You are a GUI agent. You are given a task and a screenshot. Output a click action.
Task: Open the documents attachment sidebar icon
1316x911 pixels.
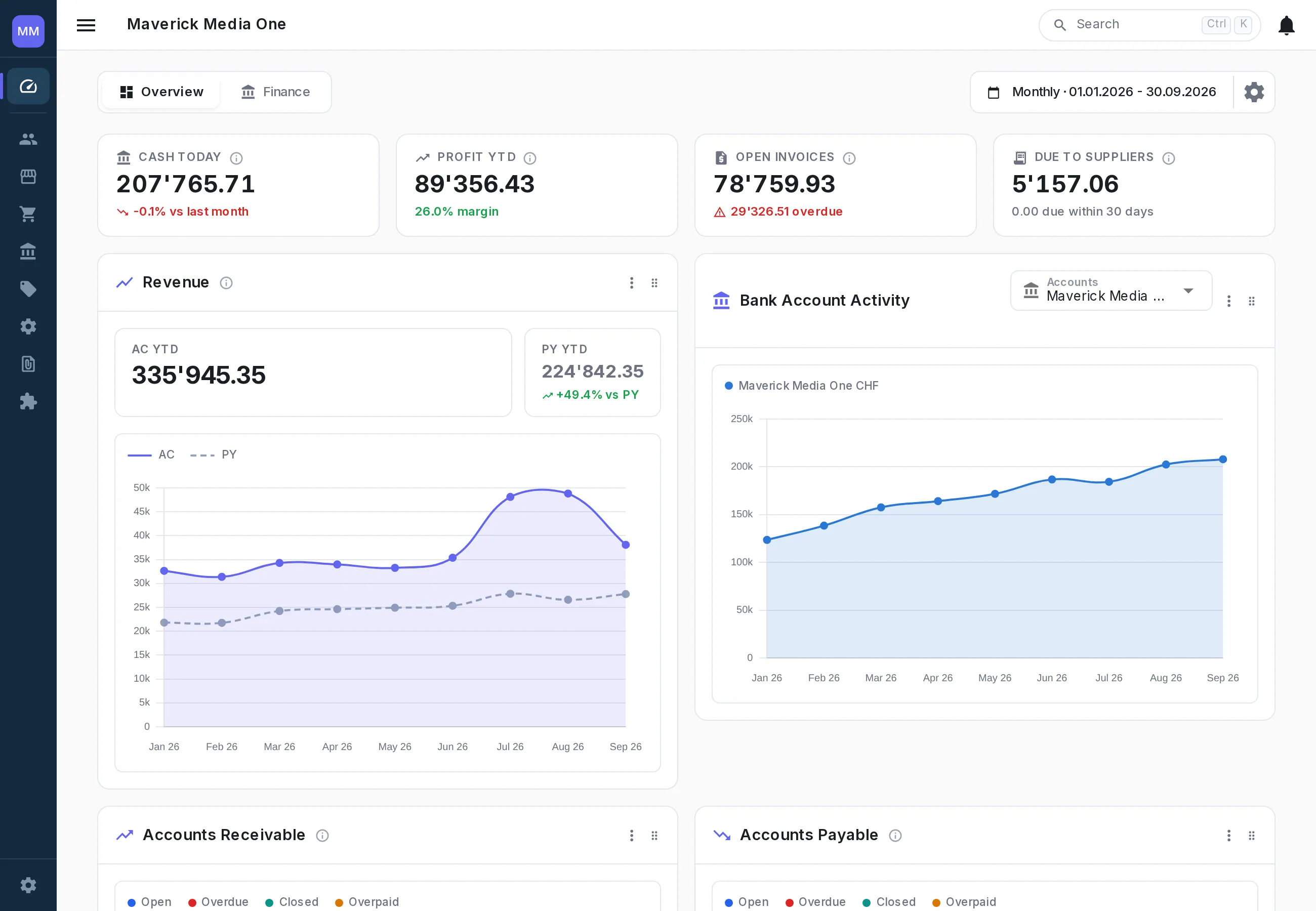28,364
